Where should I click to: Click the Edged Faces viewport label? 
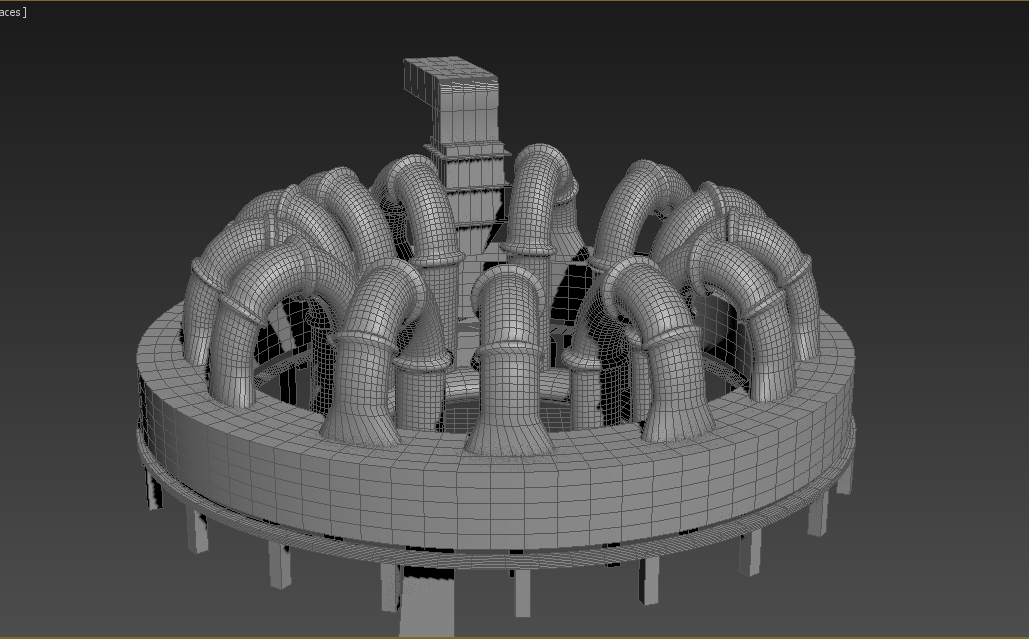coord(12,9)
